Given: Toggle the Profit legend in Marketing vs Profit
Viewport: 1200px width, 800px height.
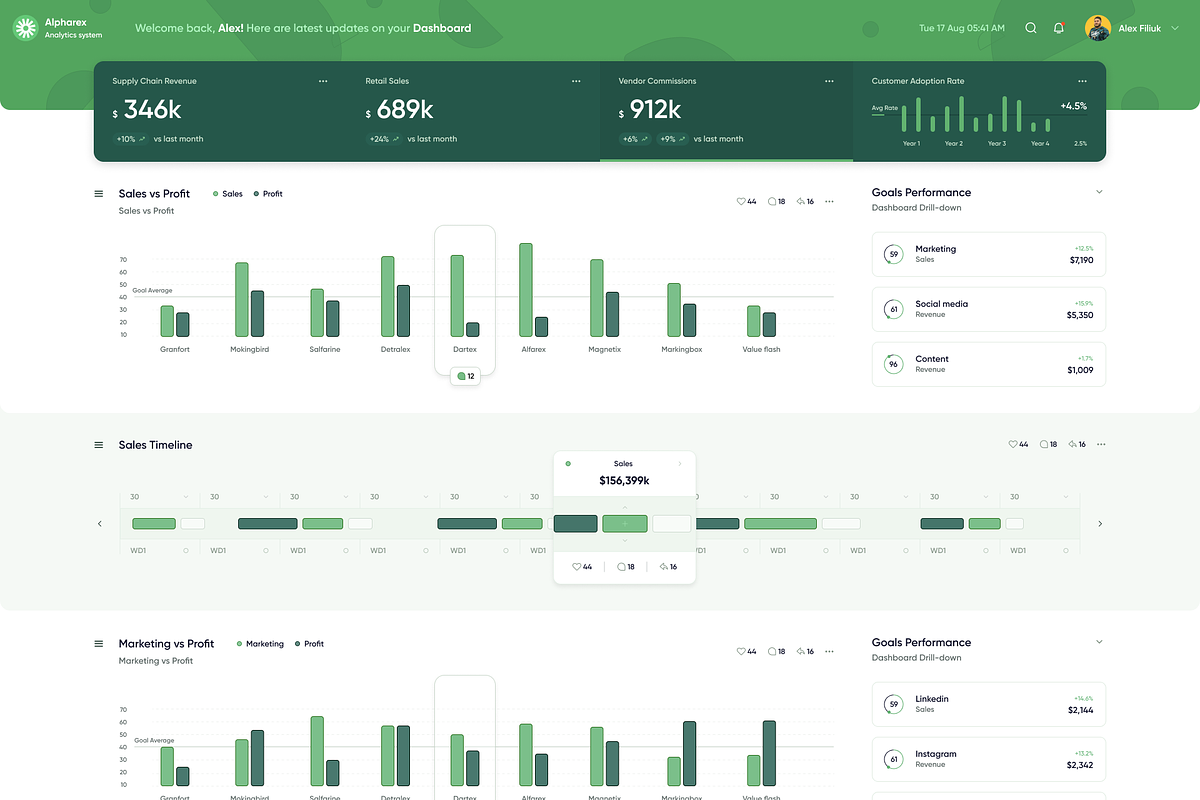Looking at the screenshot, I should point(309,644).
